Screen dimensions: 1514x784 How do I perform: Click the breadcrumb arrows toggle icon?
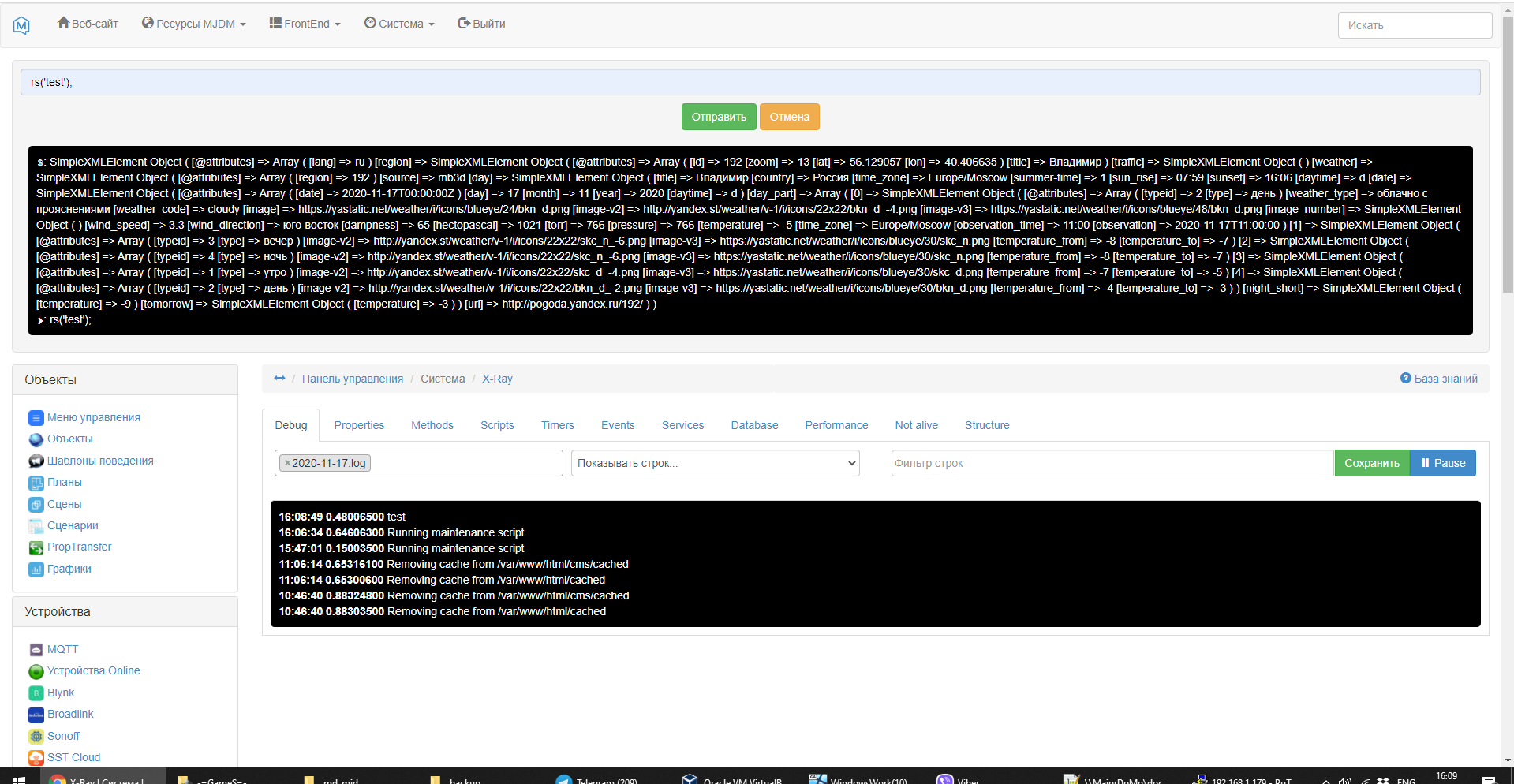click(279, 379)
